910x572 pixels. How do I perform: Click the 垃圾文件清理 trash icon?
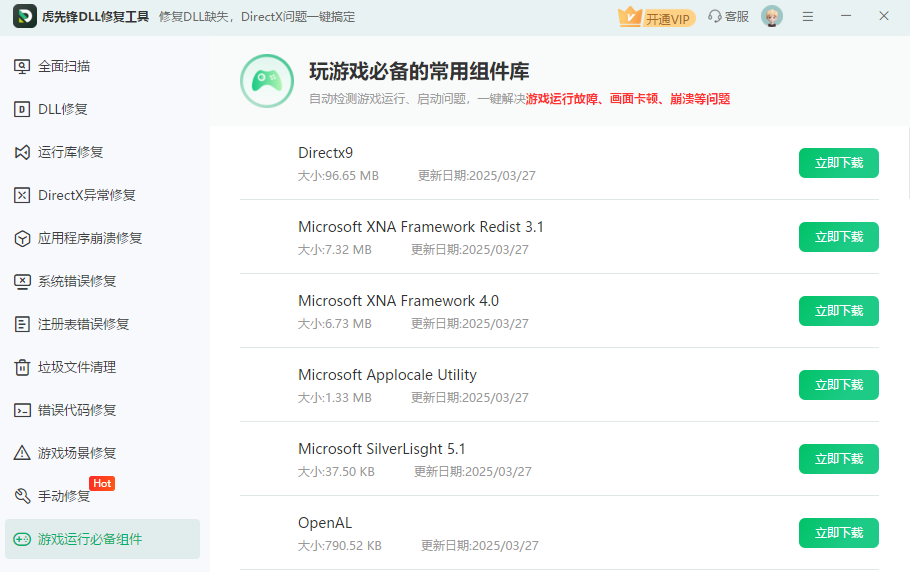coord(21,367)
